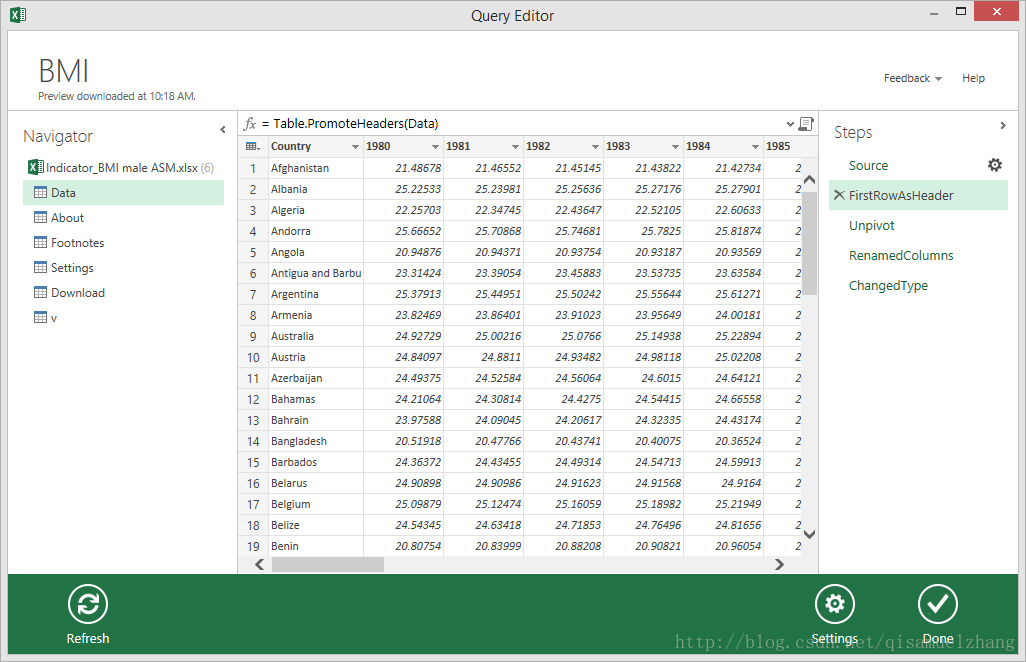Viewport: 1026px width, 662px height.
Task: Click the fx formula icon
Action: tap(250, 124)
